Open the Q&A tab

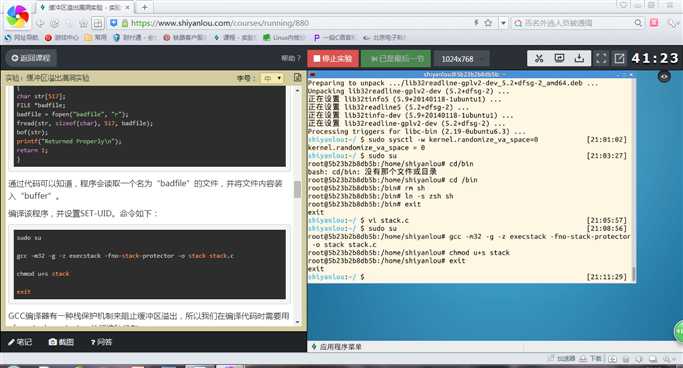[x=101, y=342]
